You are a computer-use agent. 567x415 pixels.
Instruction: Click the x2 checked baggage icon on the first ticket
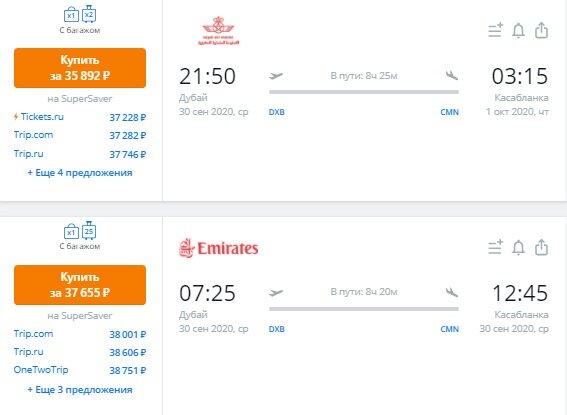pos(89,14)
